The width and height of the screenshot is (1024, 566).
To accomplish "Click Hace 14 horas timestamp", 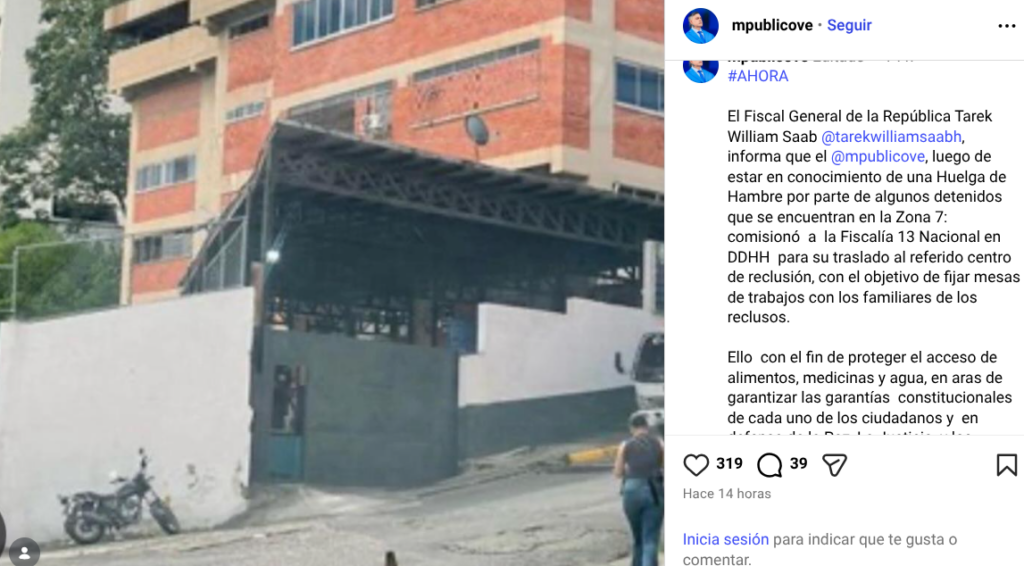I will (727, 494).
